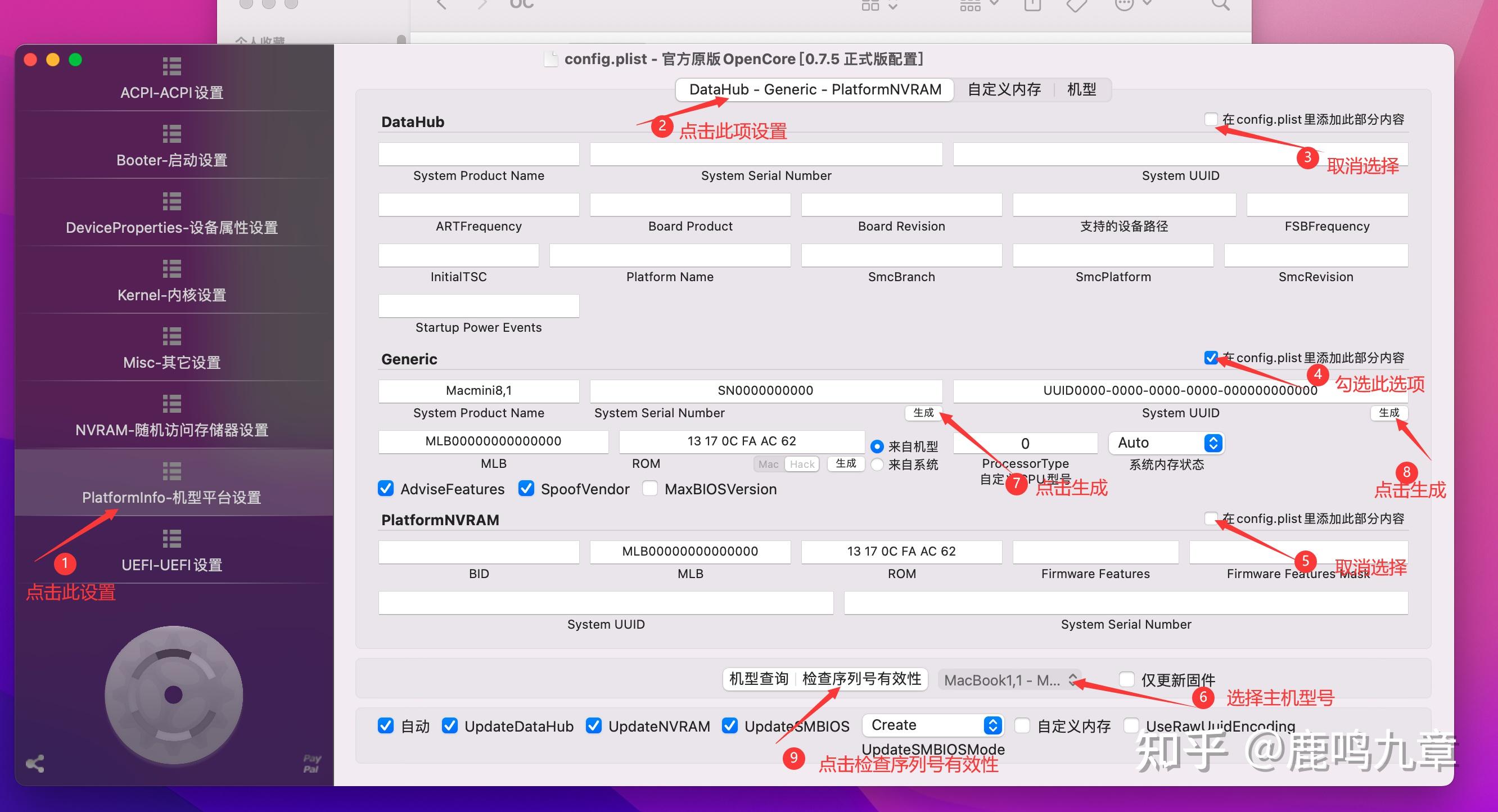Select the 来自系统 radio button
1498x812 pixels.
tap(878, 464)
